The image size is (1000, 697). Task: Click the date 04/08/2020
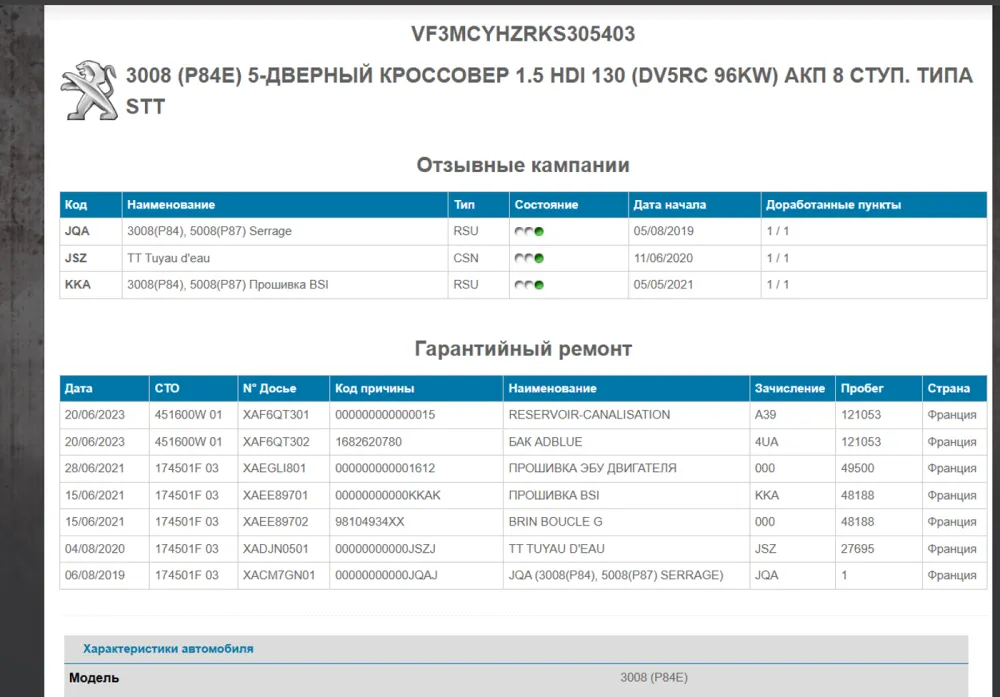[x=94, y=548]
